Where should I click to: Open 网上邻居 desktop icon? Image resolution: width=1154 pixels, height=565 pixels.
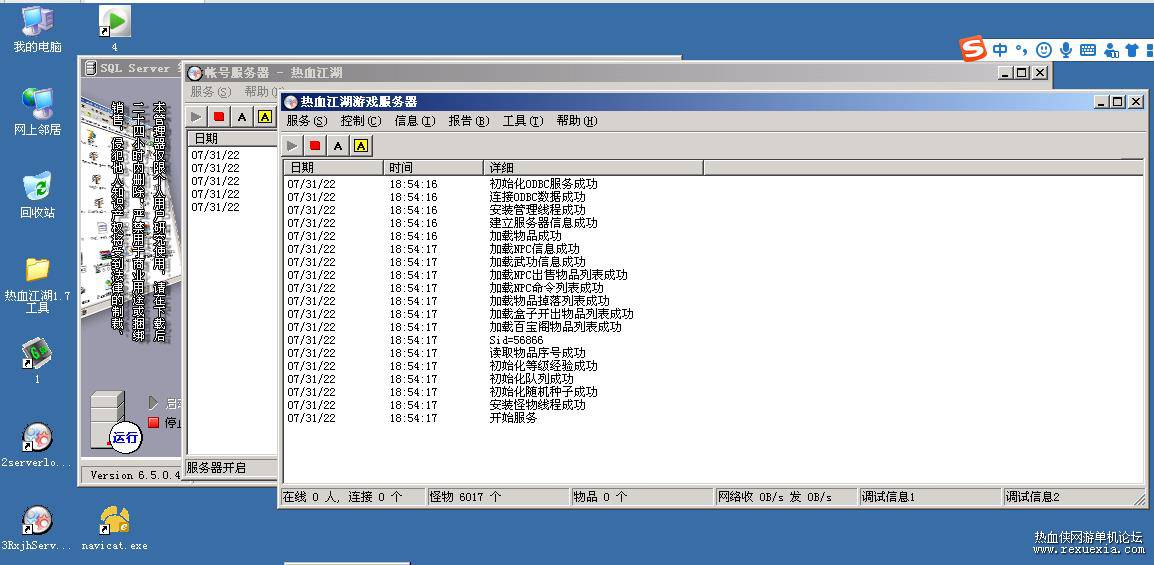(38, 112)
